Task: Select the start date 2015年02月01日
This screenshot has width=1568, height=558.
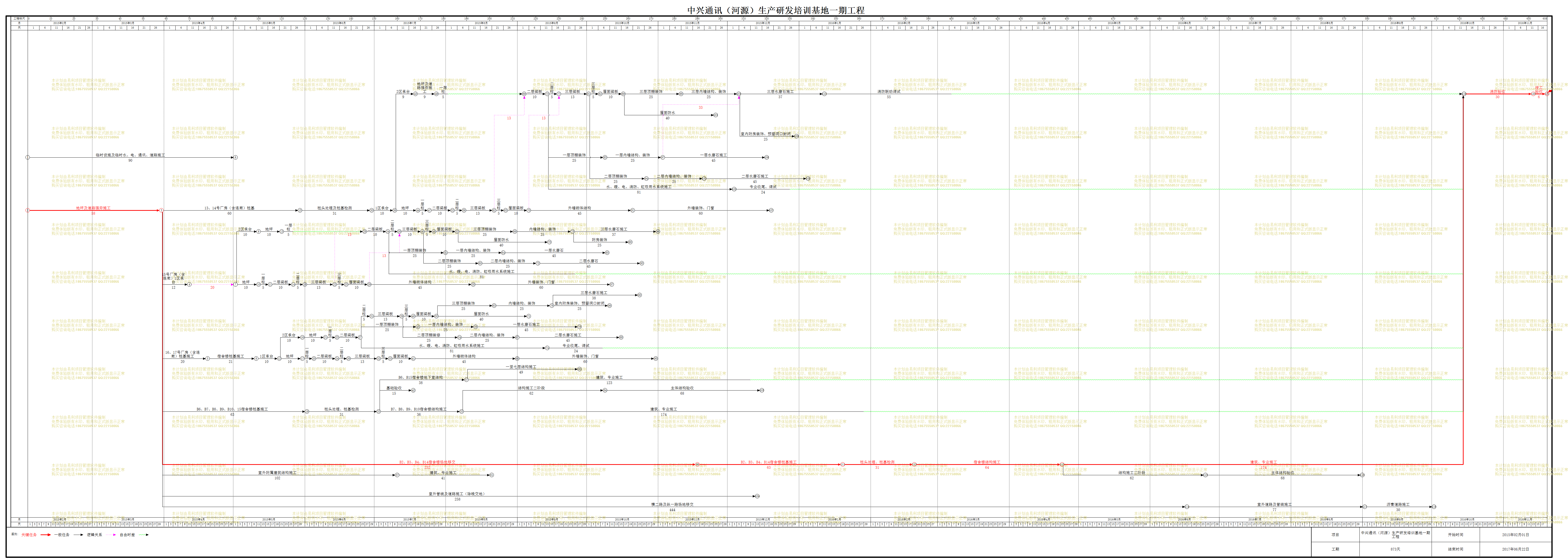Action: click(1515, 535)
